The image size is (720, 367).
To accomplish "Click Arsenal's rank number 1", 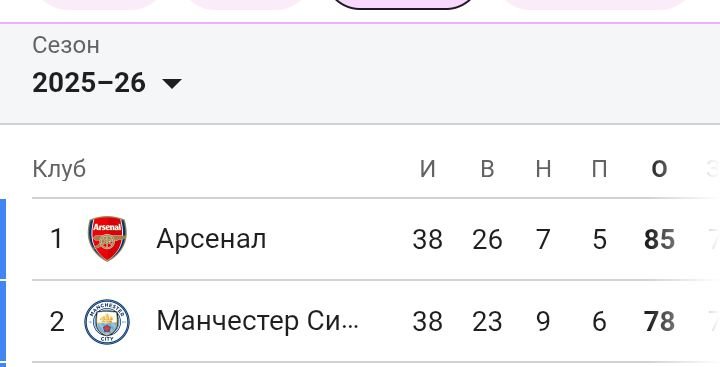I will point(56,239).
